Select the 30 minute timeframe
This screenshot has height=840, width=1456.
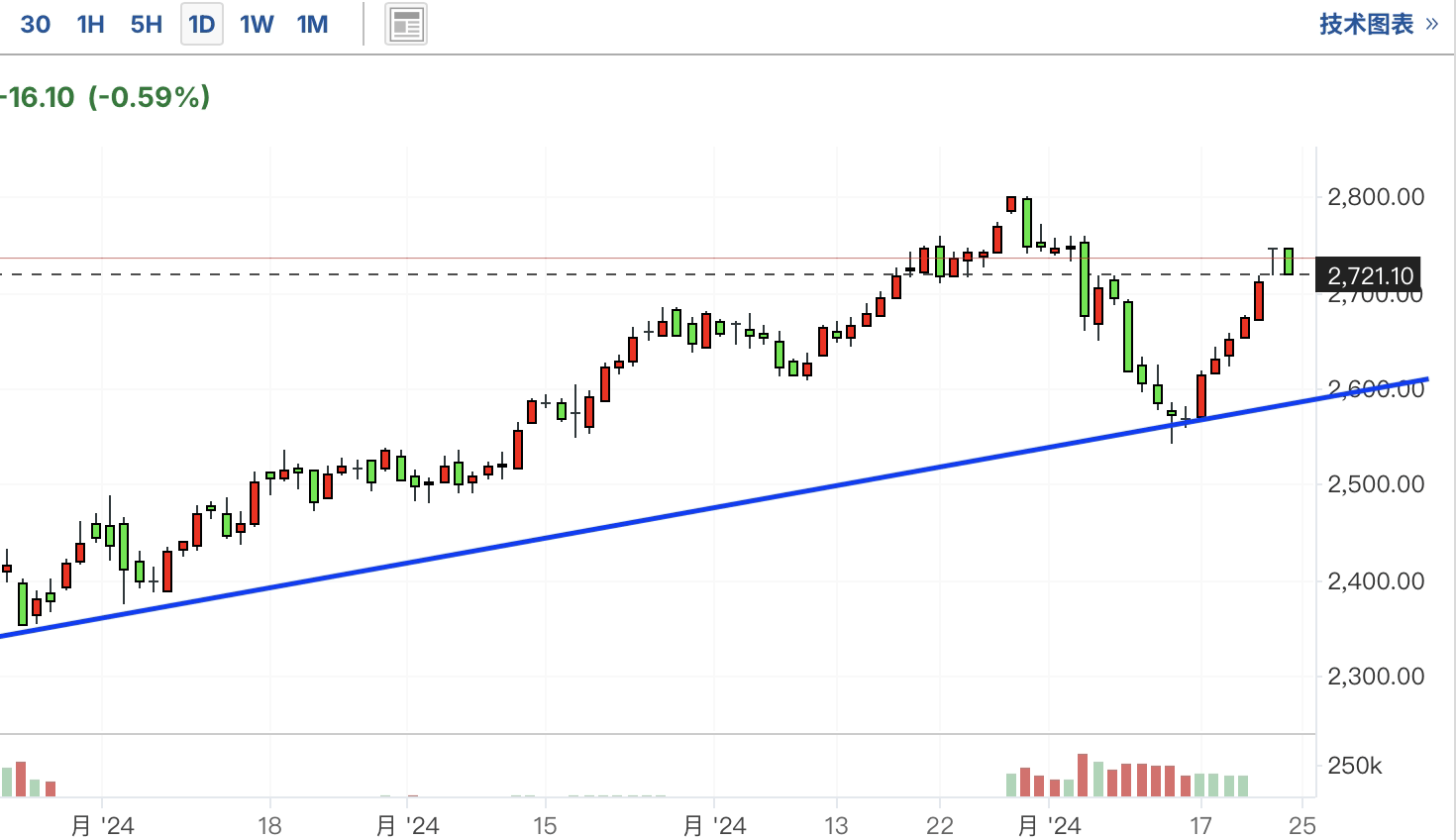point(35,24)
